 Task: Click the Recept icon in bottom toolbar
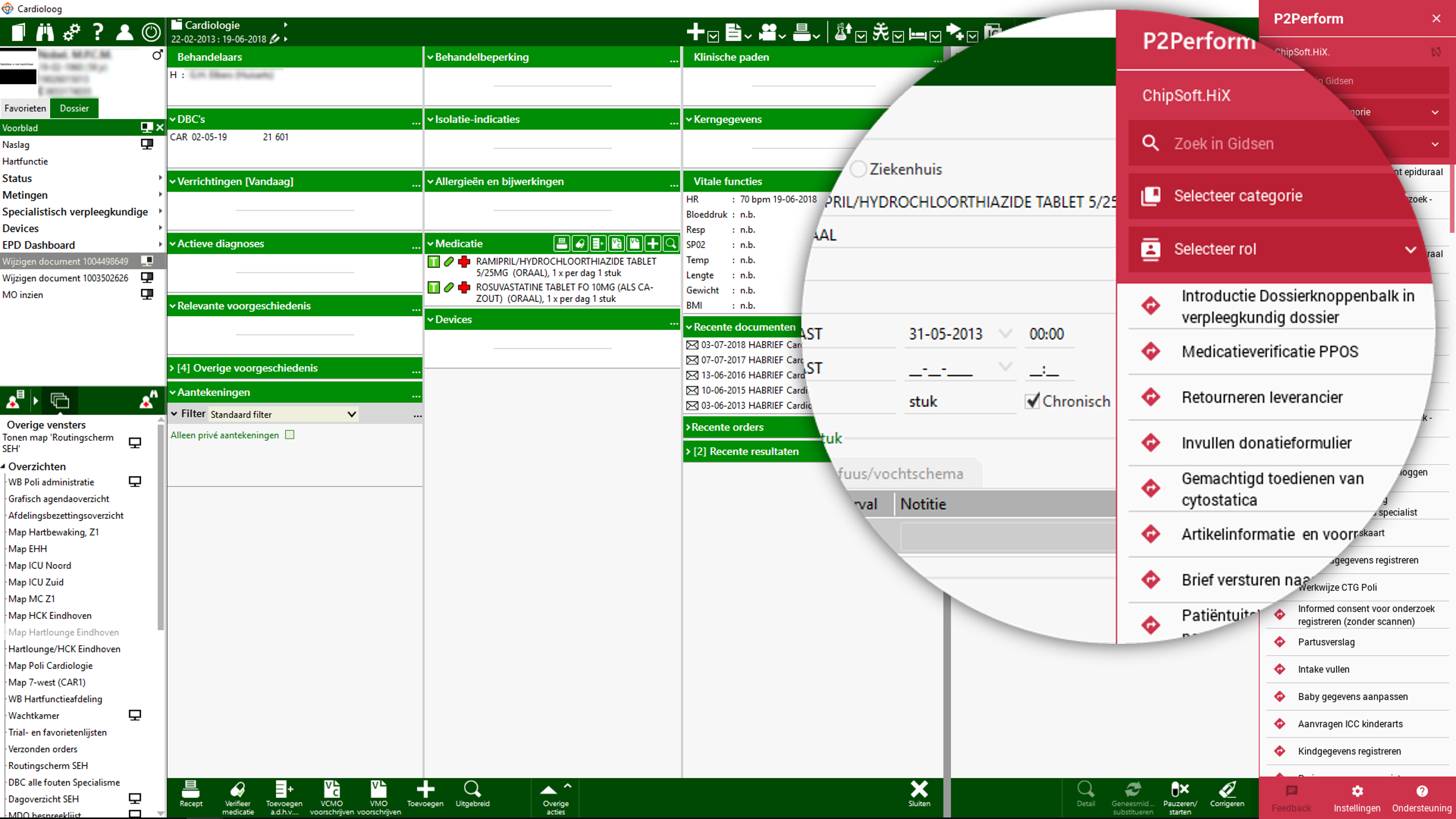[191, 789]
